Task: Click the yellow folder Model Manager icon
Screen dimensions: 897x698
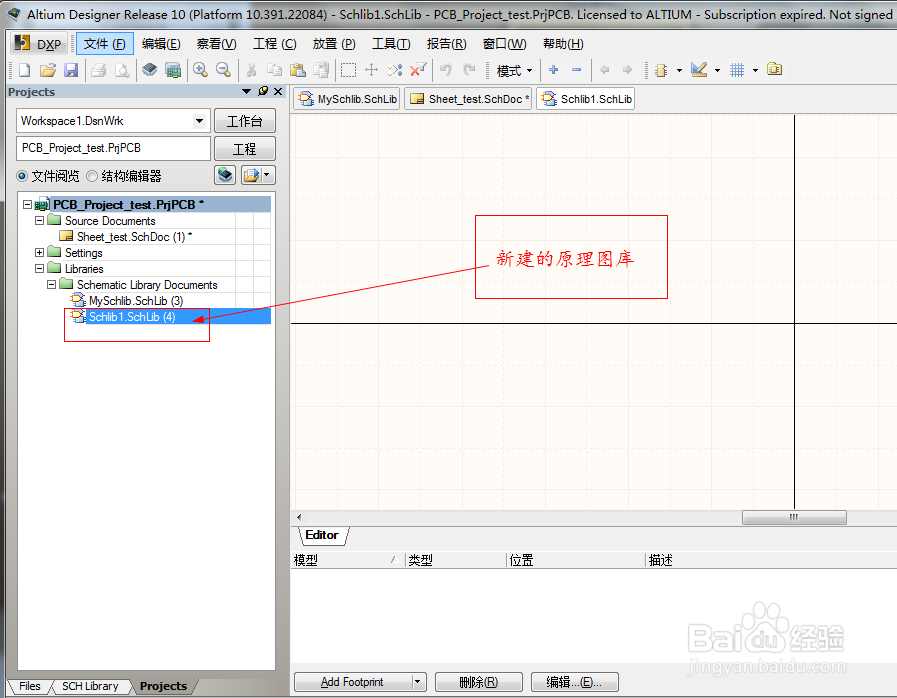Action: coord(775,69)
